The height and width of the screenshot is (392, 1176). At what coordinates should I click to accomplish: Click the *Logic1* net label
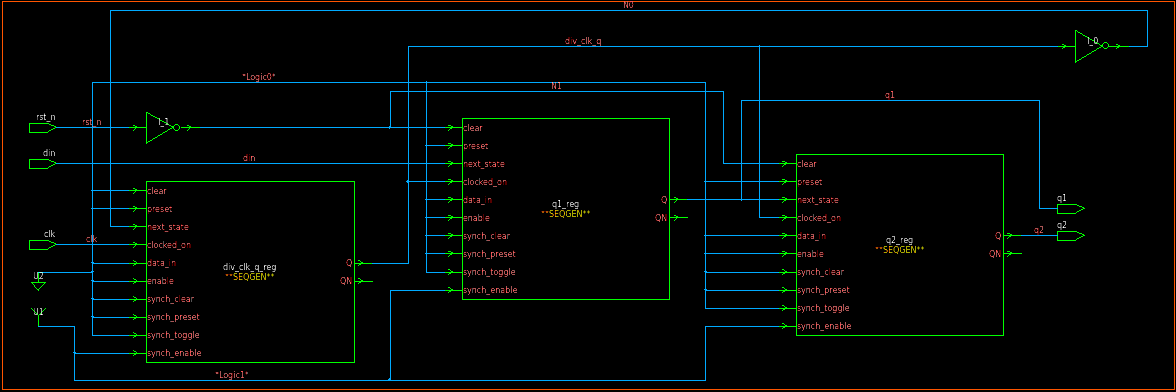tap(232, 374)
